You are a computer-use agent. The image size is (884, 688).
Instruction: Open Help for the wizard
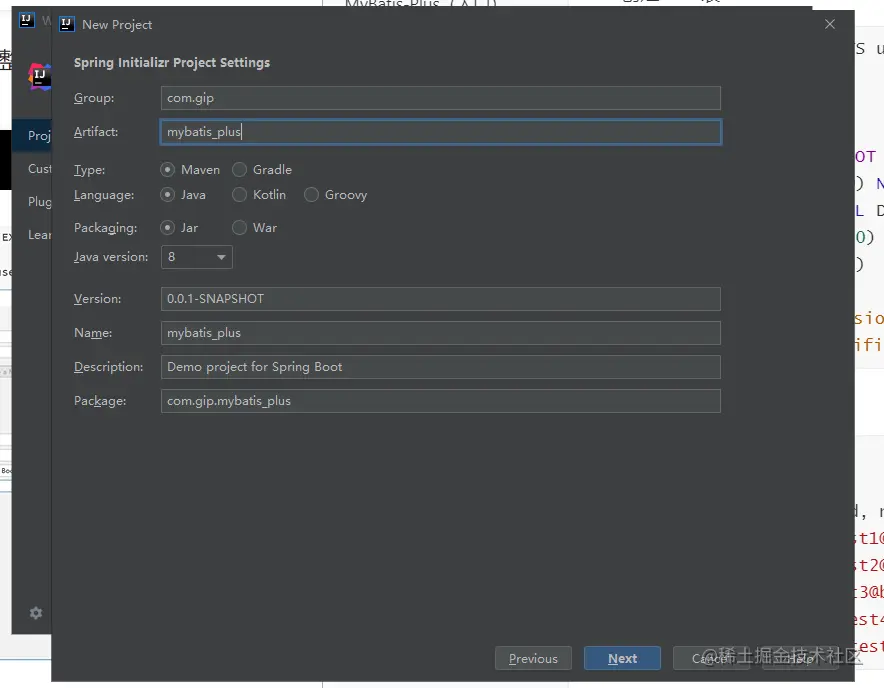[800, 658]
